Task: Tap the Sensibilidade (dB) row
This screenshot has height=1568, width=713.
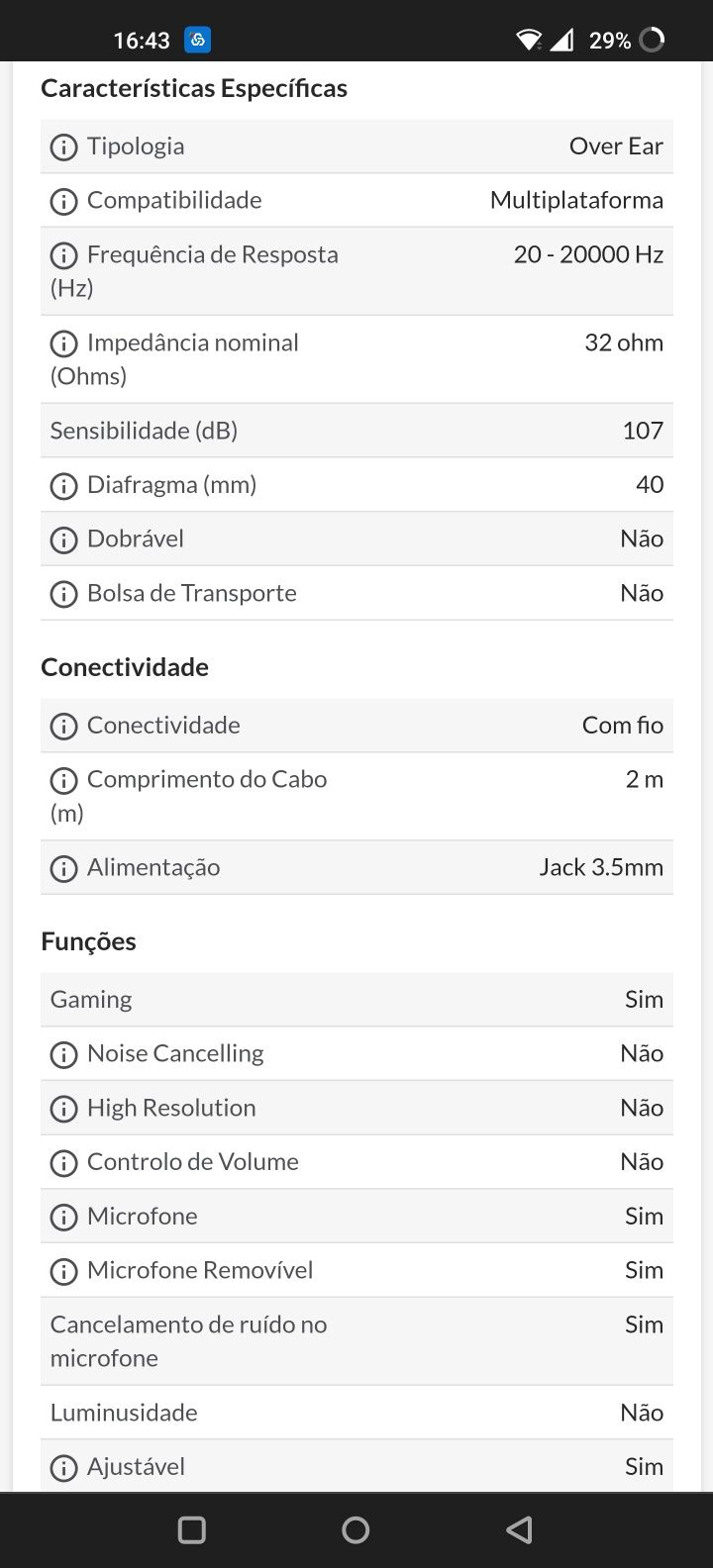Action: point(356,431)
